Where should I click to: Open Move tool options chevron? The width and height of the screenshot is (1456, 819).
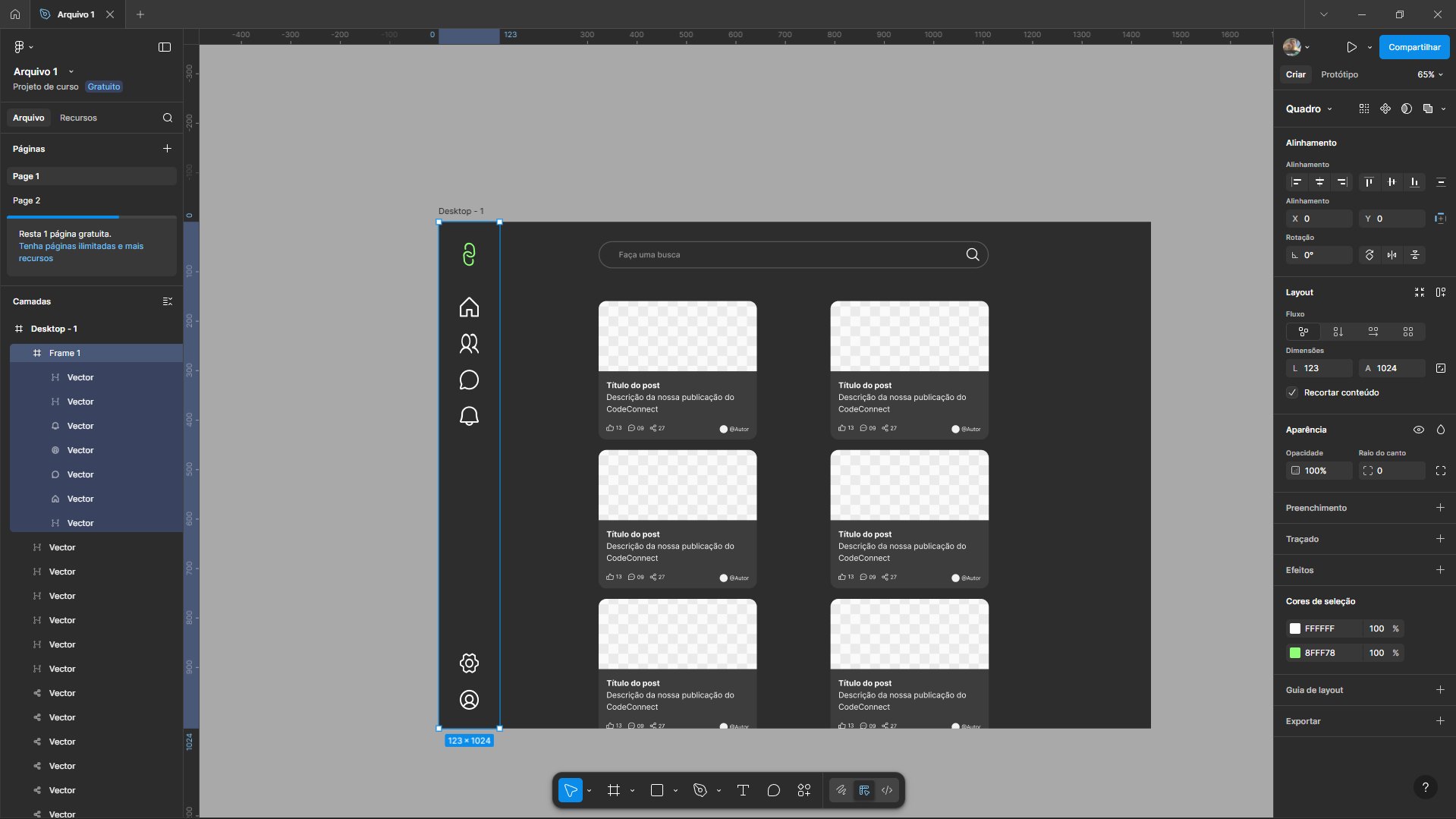coord(589,790)
